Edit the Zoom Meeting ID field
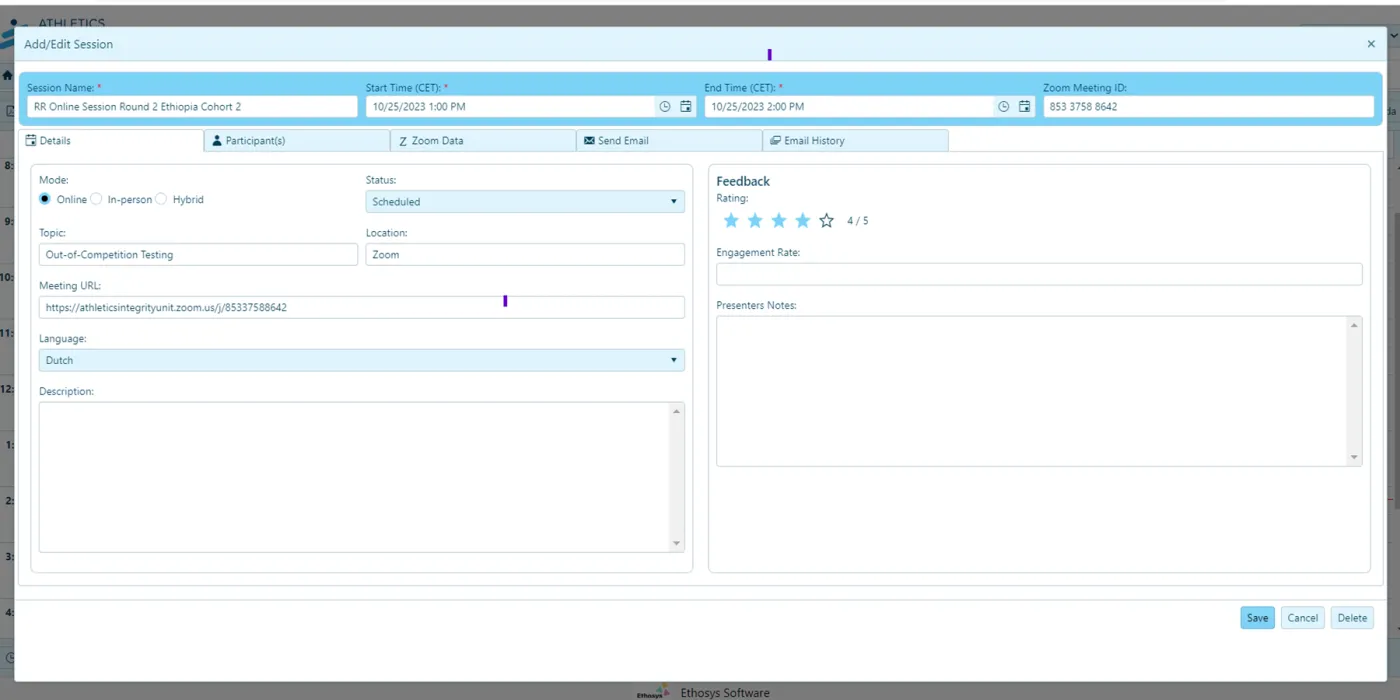Viewport: 1400px width, 700px height. click(1208, 106)
